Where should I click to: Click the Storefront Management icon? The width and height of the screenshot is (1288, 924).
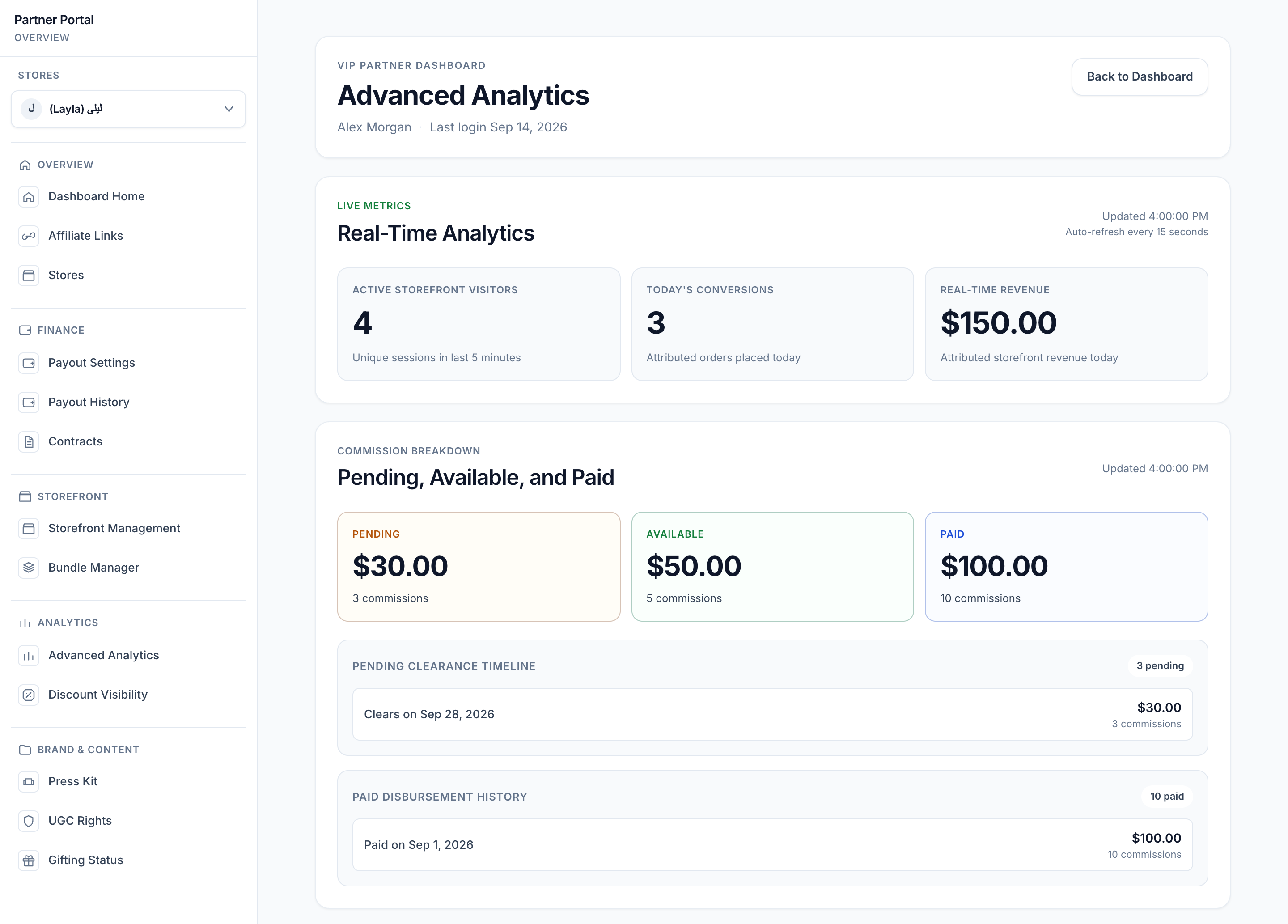pos(28,529)
